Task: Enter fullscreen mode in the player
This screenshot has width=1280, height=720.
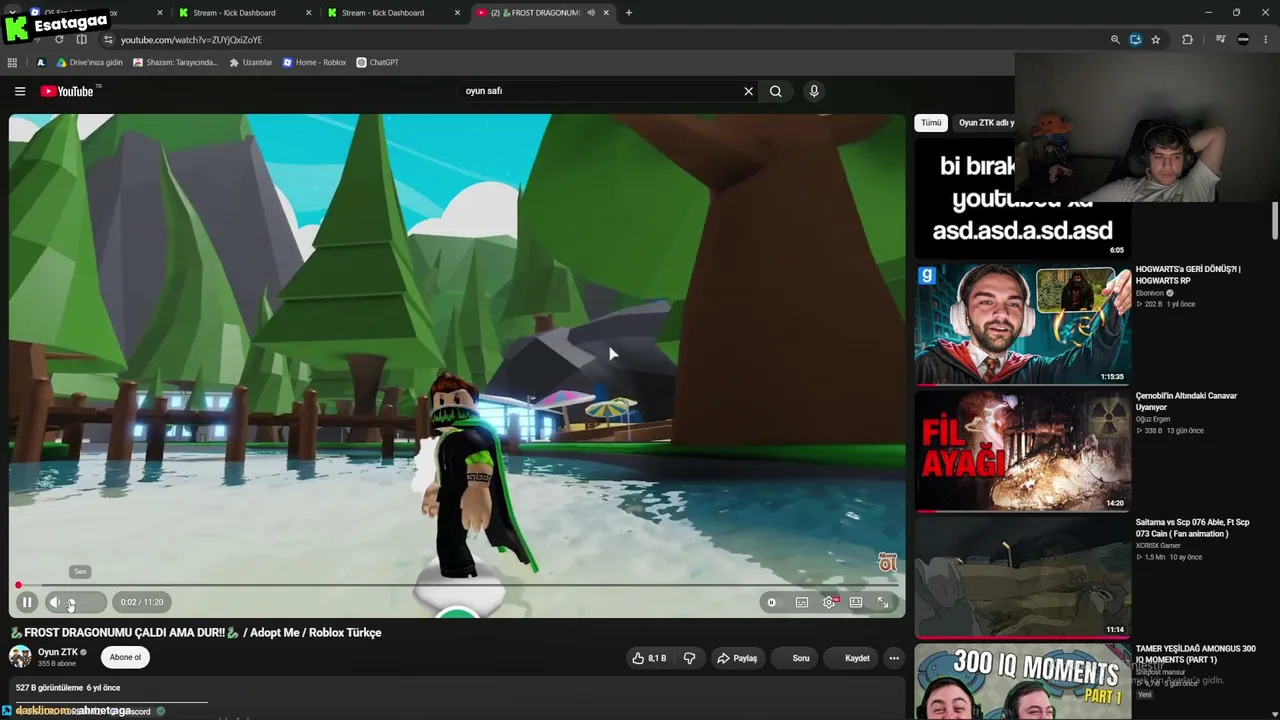Action: [x=883, y=602]
